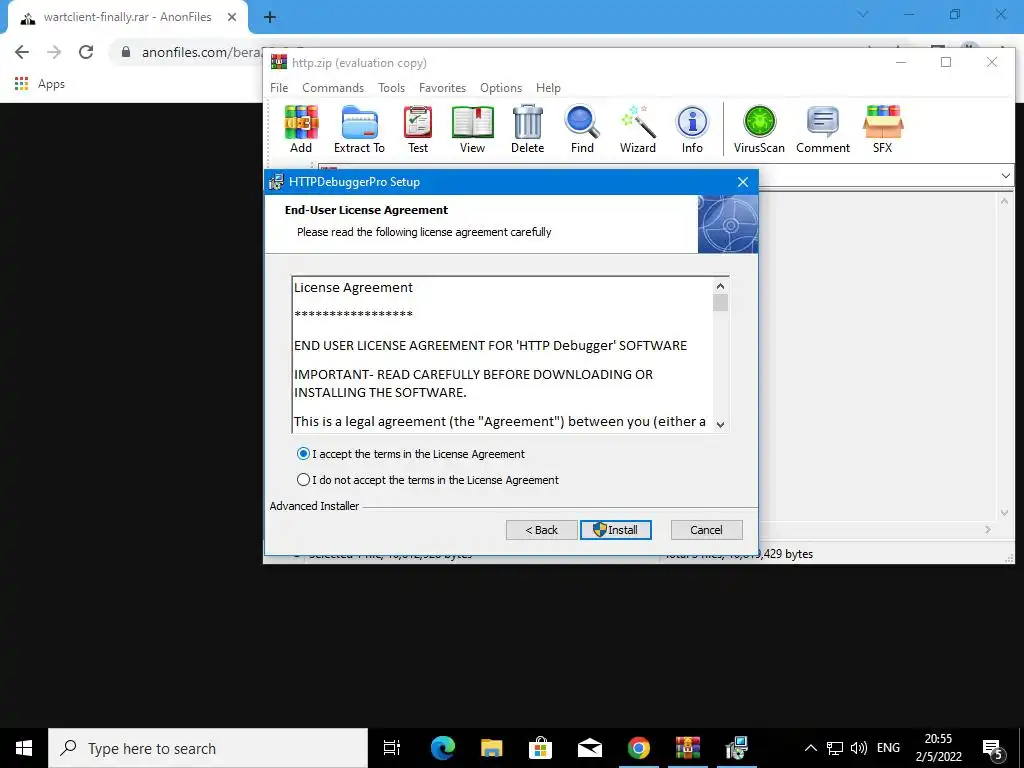
Task: Open the Commands menu
Action: 333,88
